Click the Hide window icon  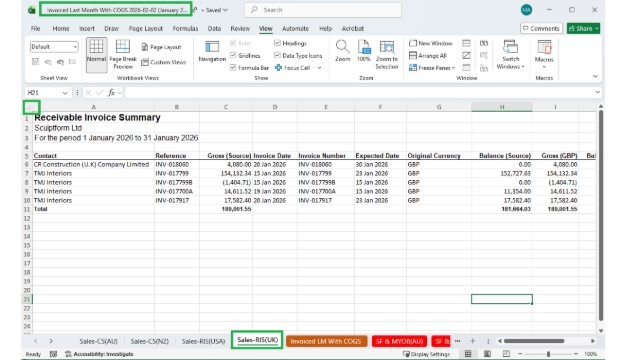[466, 56]
